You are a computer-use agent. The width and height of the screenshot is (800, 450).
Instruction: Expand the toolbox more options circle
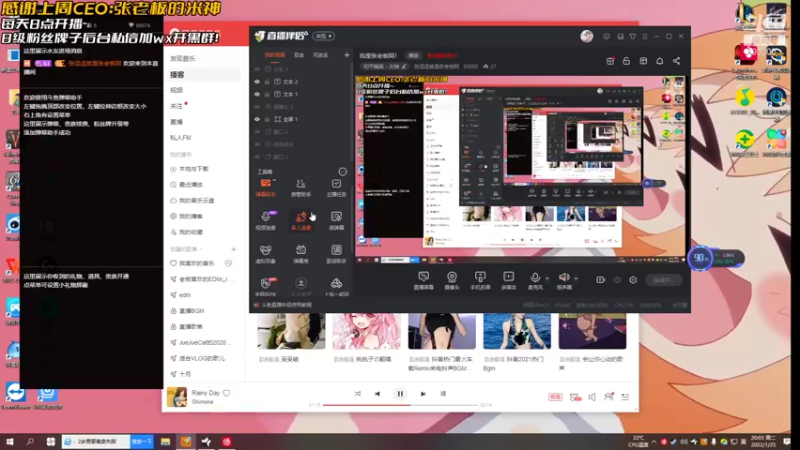pyautogui.click(x=343, y=171)
